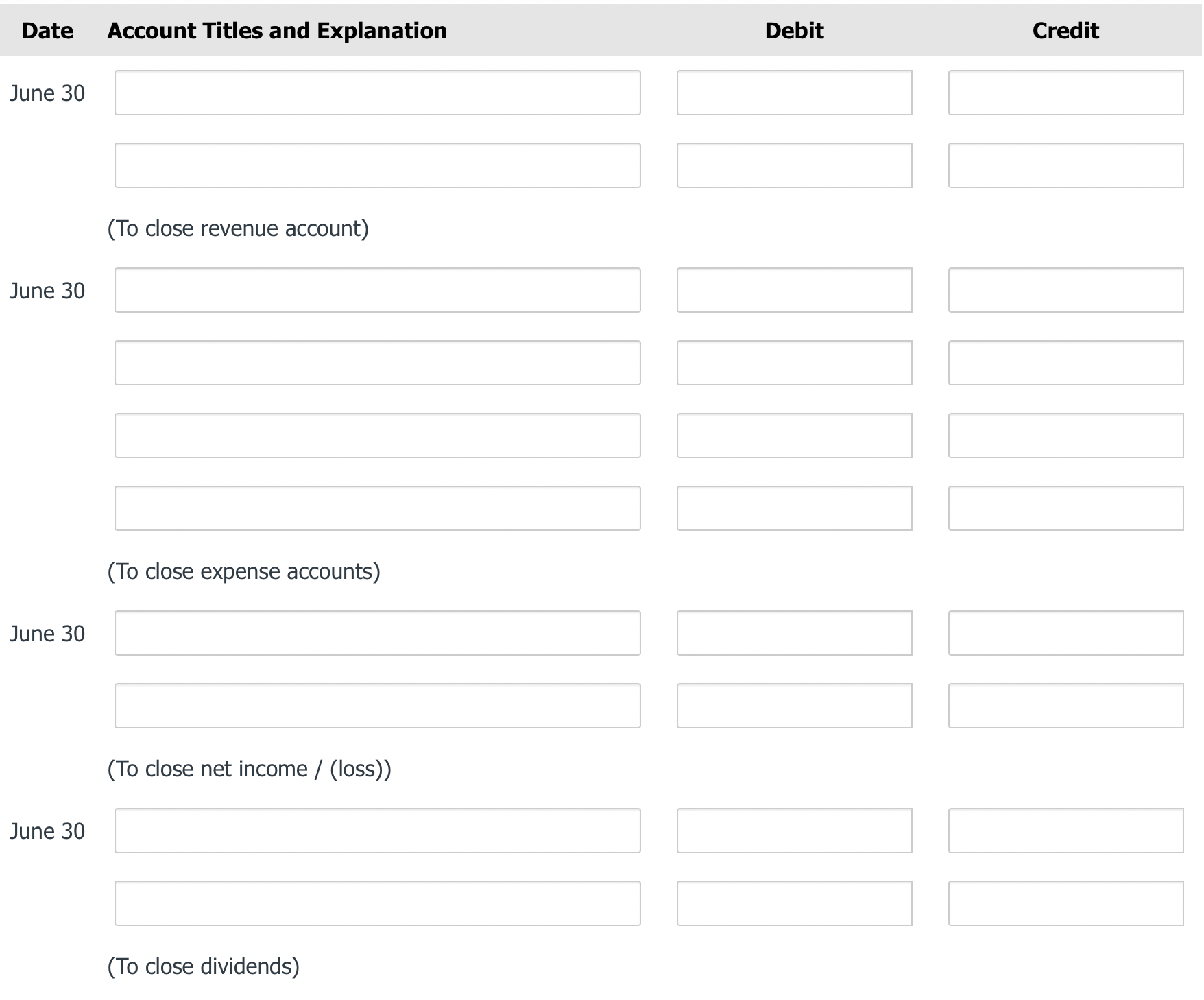
Task: Click the June 30 label beside the expense entry
Action: pyautogui.click(x=47, y=290)
